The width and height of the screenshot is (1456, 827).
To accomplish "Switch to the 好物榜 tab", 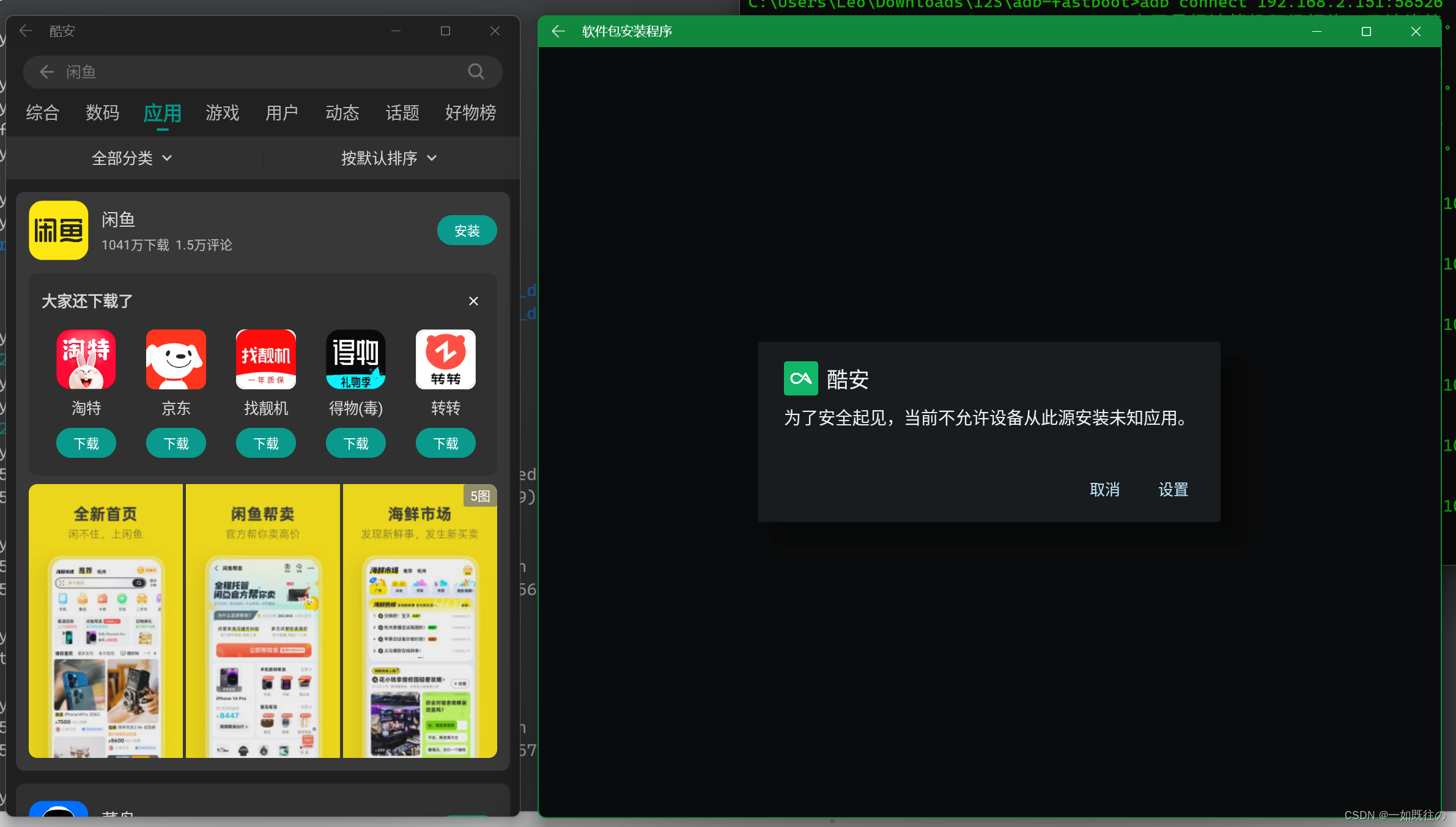I will (470, 112).
